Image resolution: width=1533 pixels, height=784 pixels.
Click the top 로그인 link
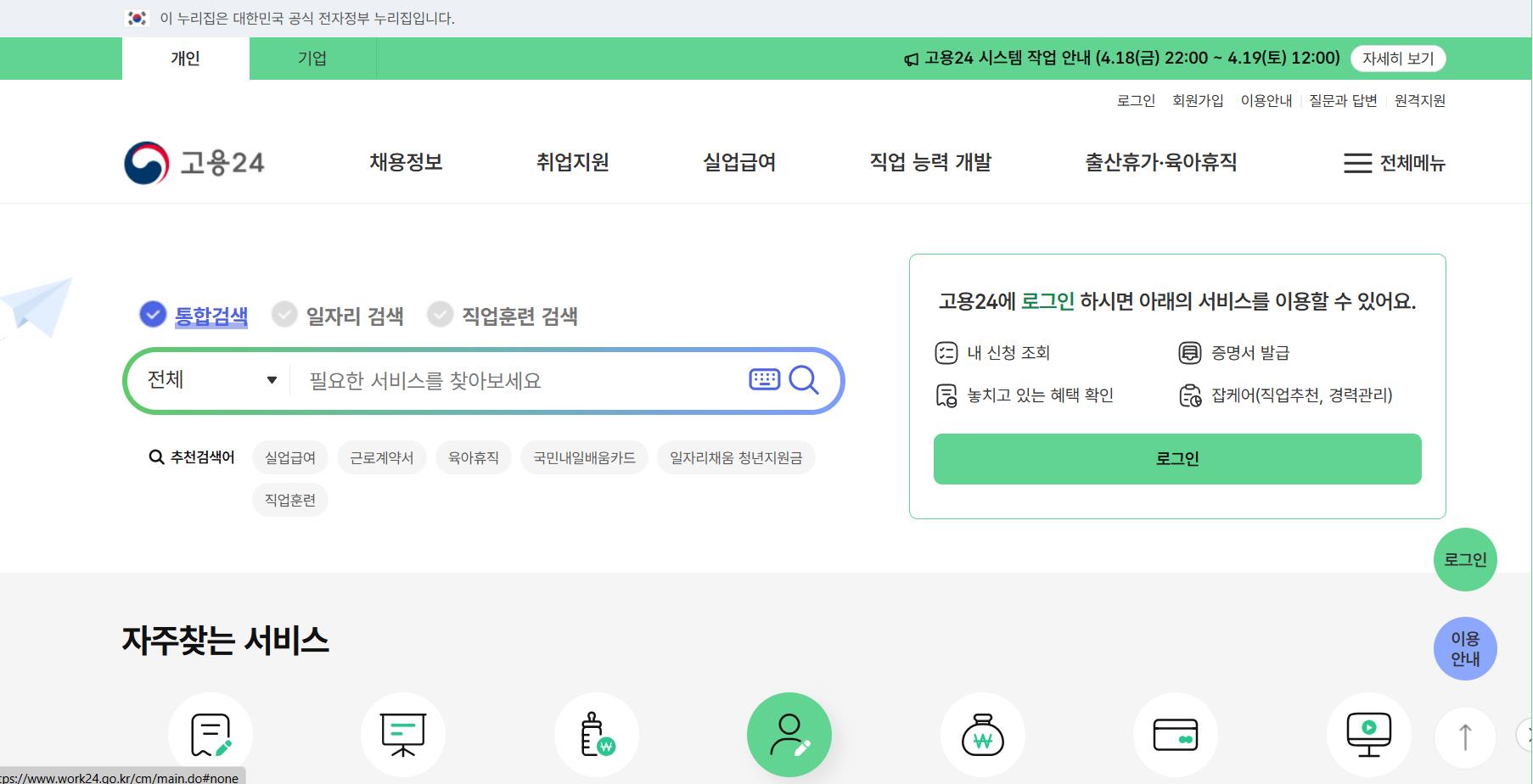pyautogui.click(x=1136, y=100)
